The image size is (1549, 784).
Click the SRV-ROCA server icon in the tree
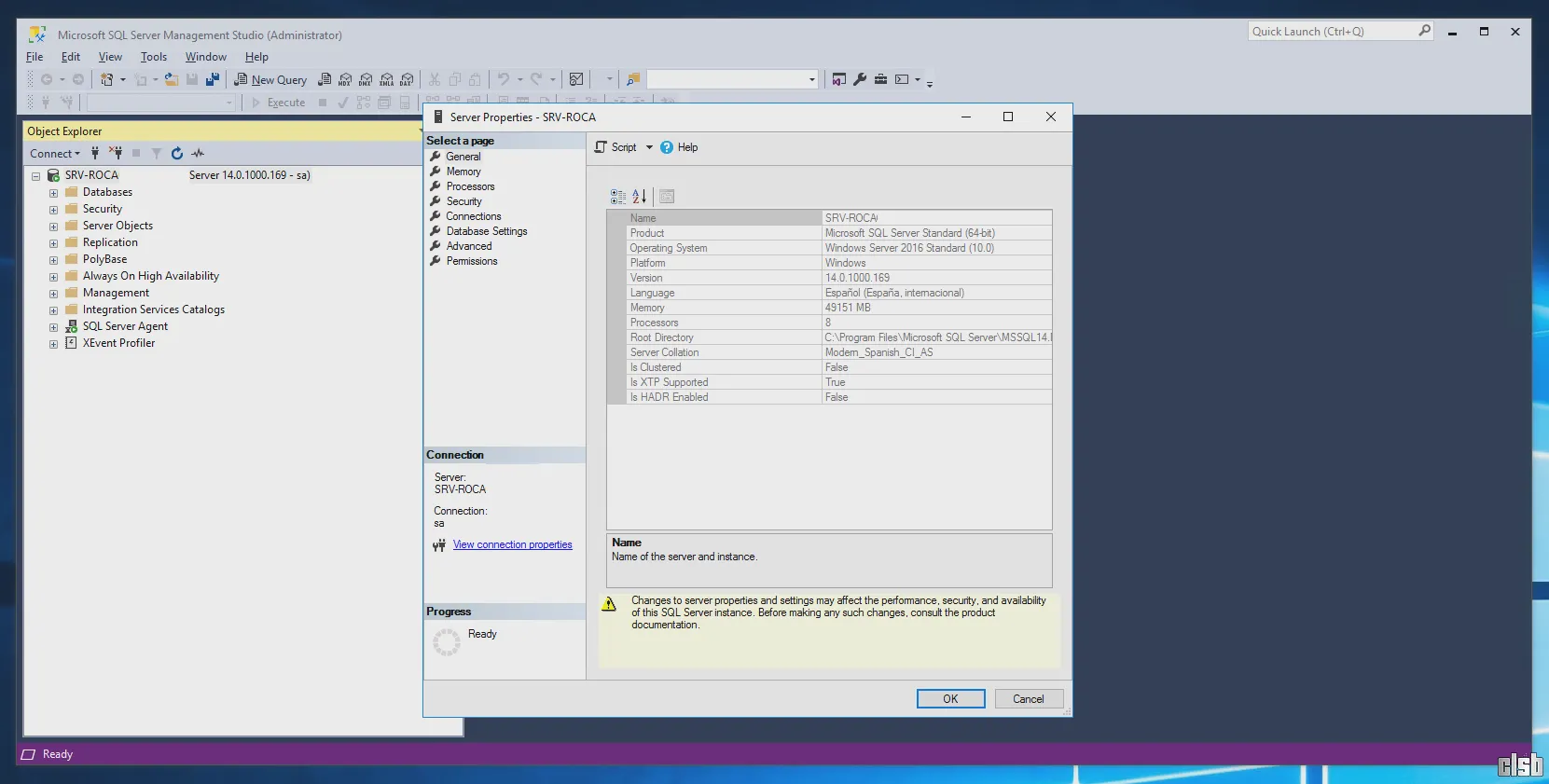(53, 175)
